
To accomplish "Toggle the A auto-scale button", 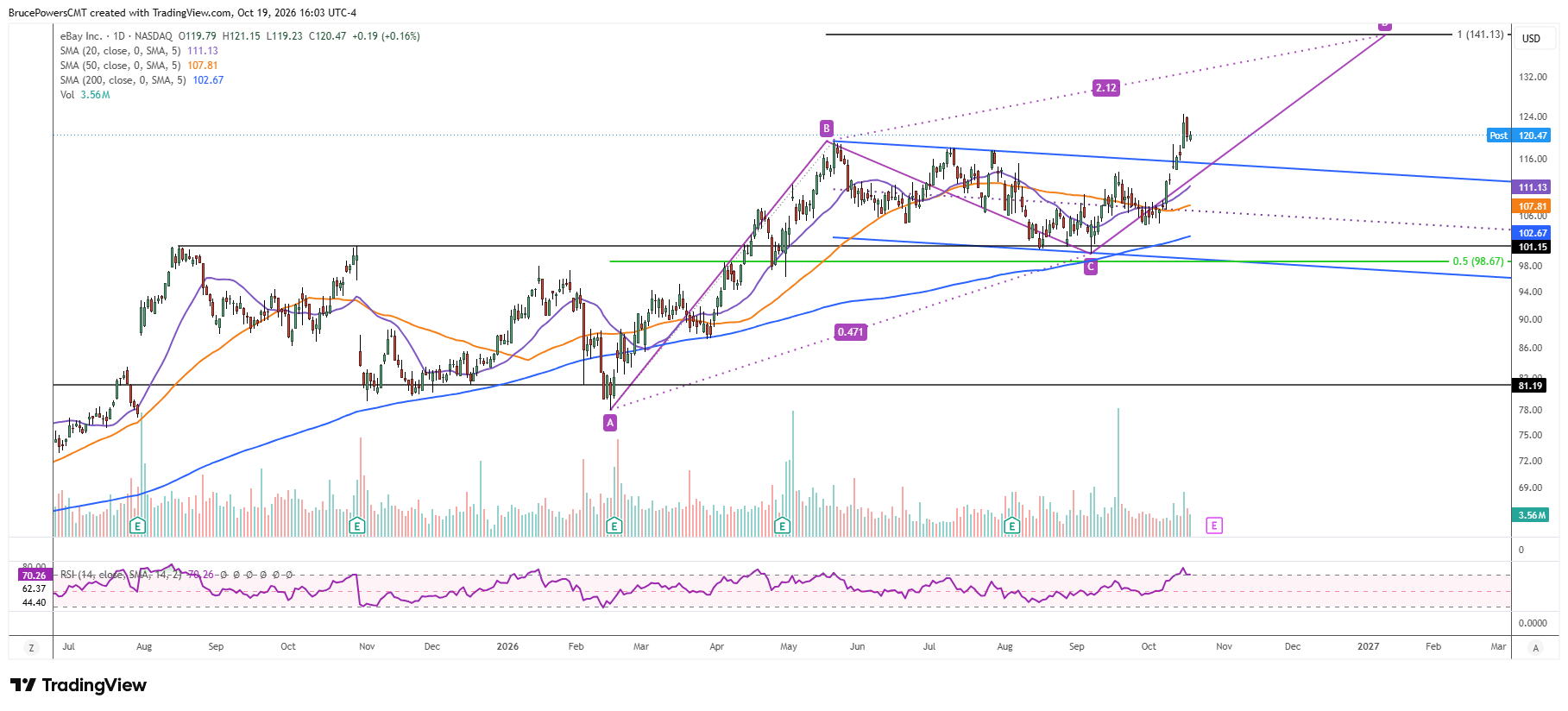I will 1535,647.
